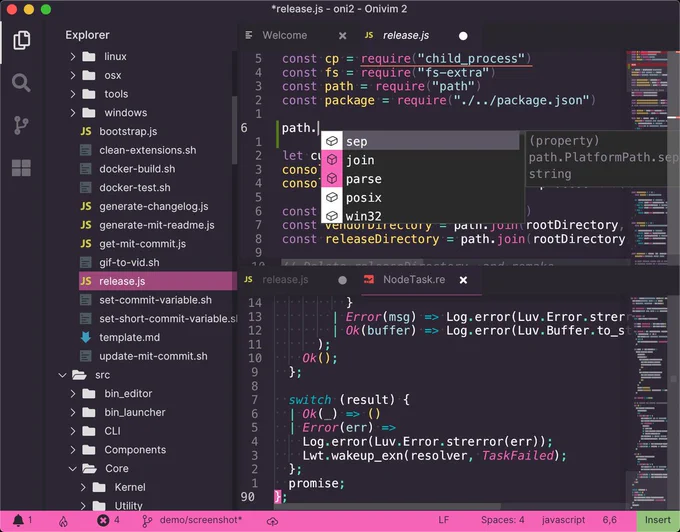Click the 6,6 cursor position indicator
The image size is (680, 532).
coord(609,520)
